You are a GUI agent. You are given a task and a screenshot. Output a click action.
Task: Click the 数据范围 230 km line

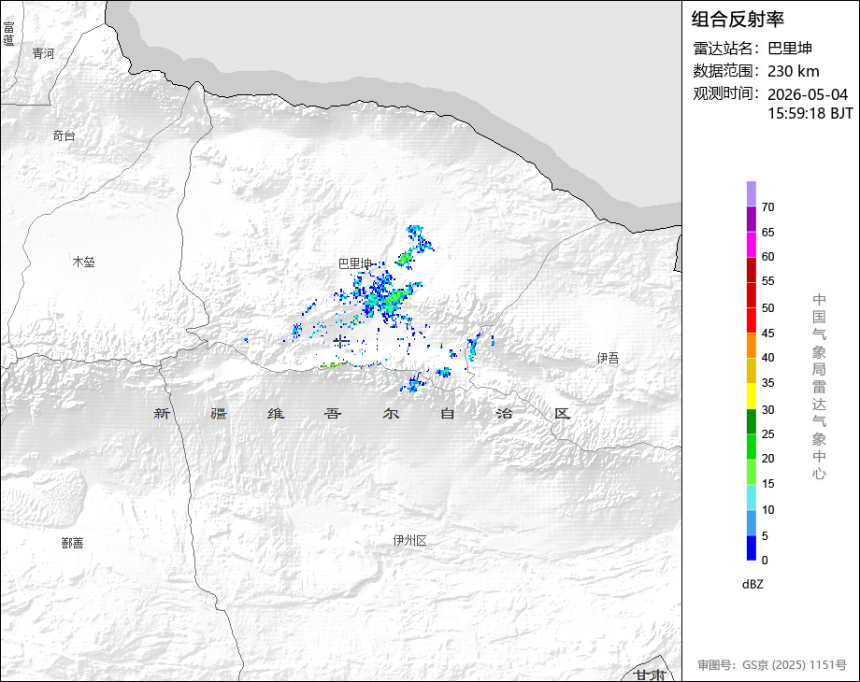(x=756, y=71)
